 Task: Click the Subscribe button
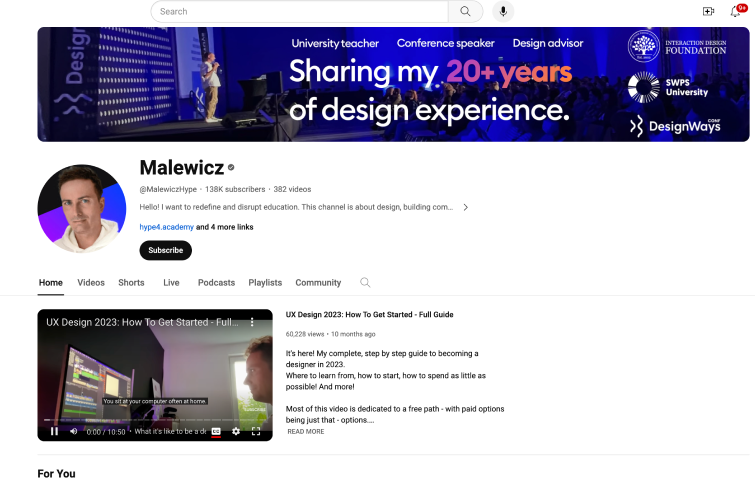tap(165, 250)
